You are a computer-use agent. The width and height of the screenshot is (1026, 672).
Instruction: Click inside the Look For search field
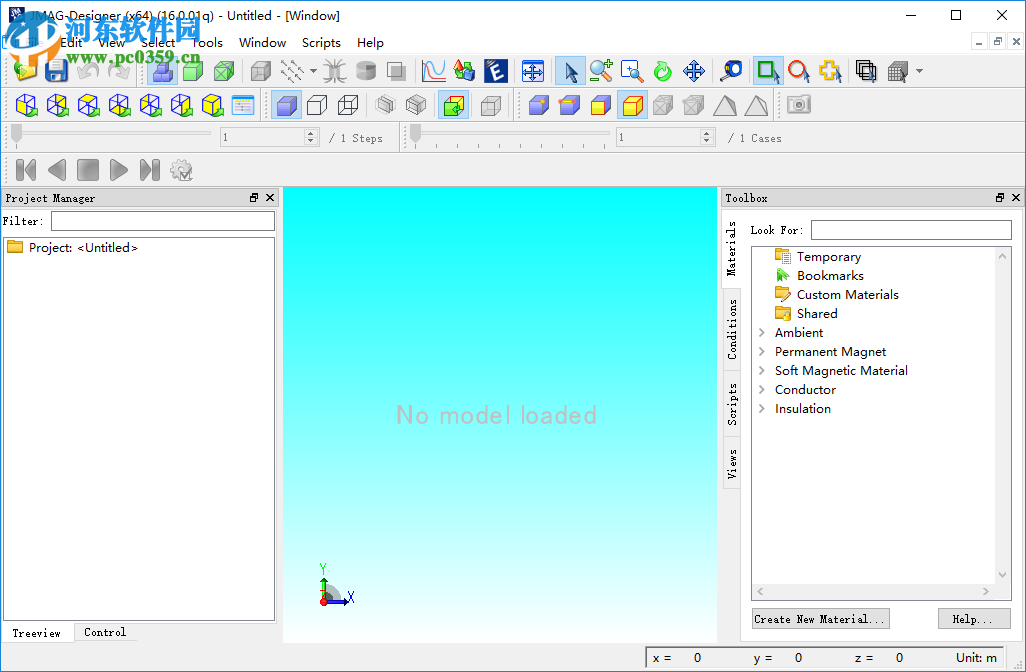[910, 229]
